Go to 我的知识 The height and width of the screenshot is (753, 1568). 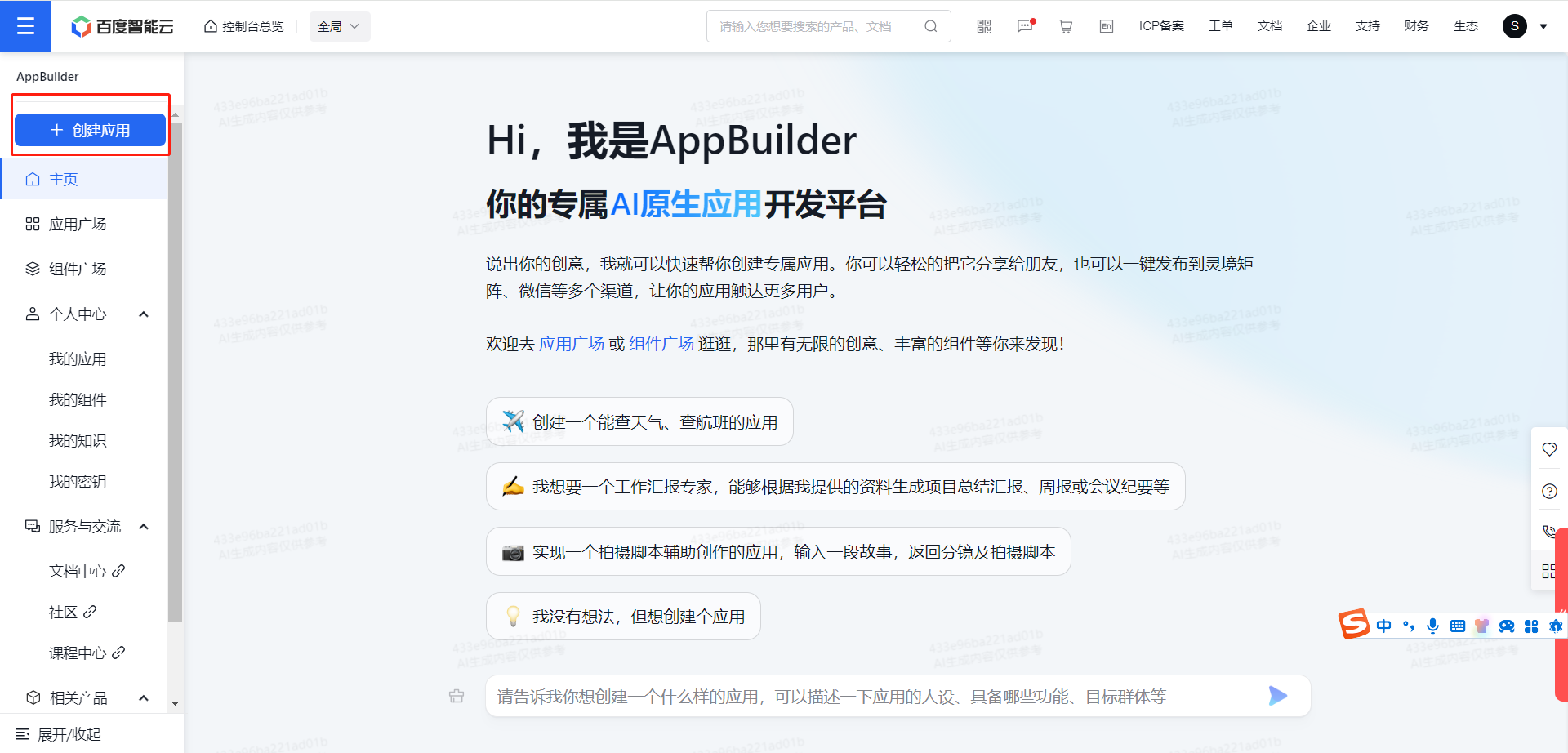click(x=78, y=440)
